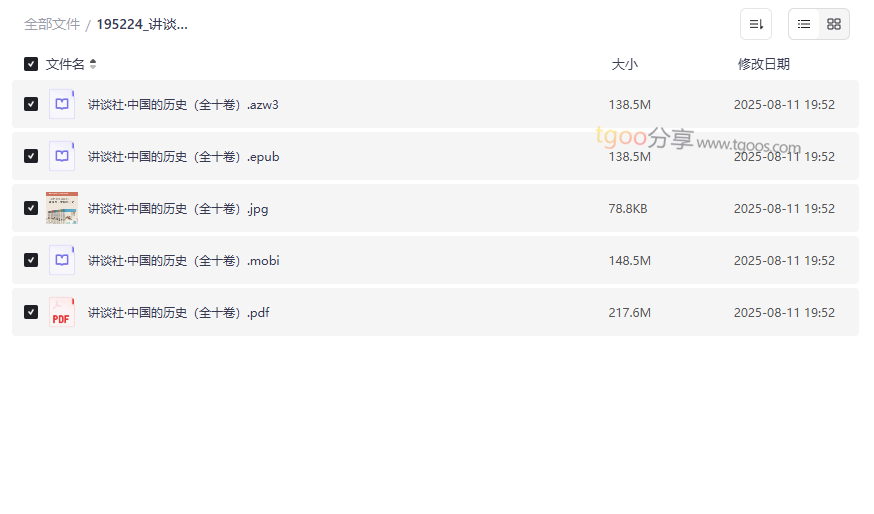874x514 pixels.
Task: Uncheck the azw3 file checkbox
Action: 31,104
